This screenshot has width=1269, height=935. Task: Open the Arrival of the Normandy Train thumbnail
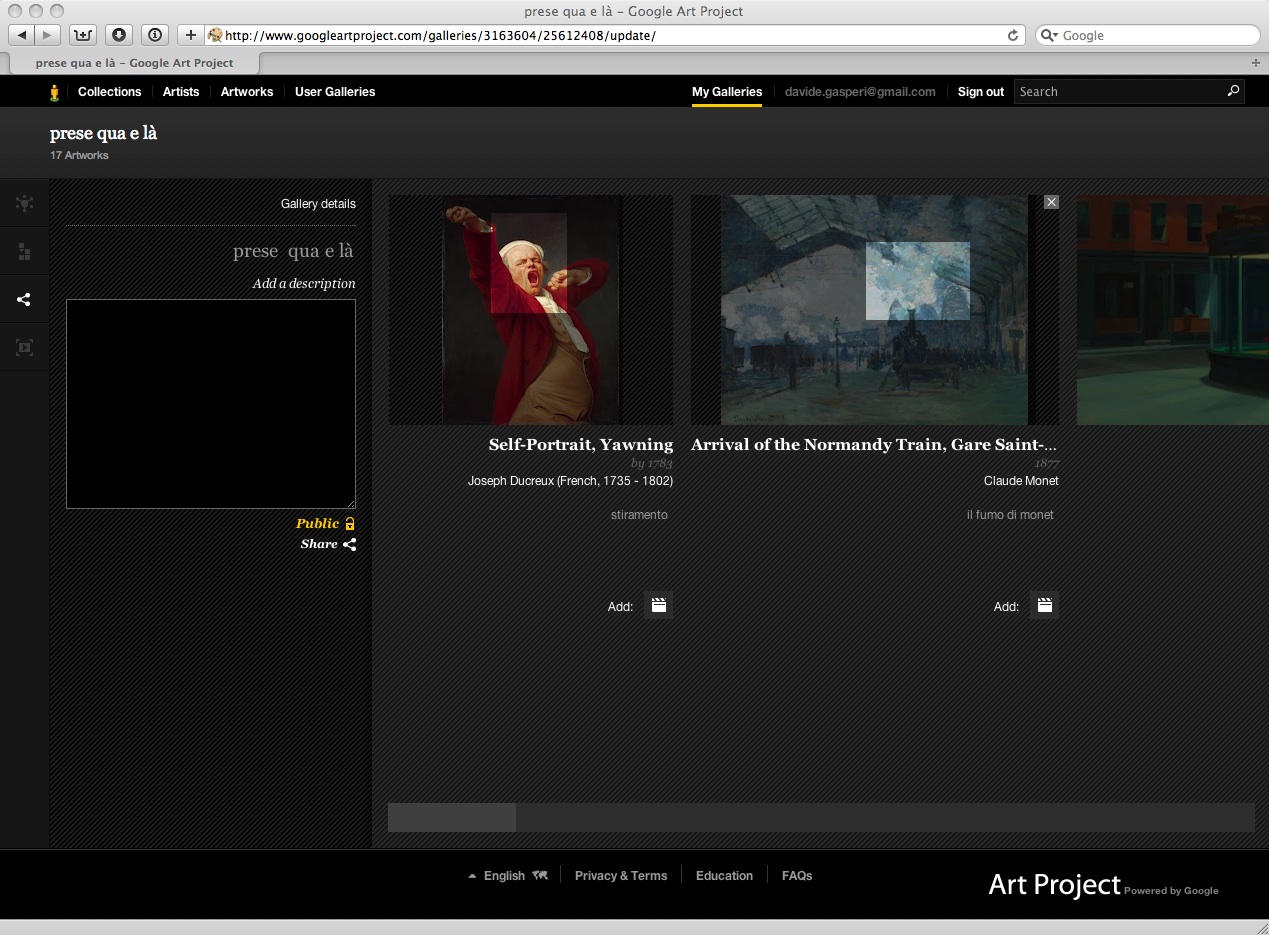[875, 310]
